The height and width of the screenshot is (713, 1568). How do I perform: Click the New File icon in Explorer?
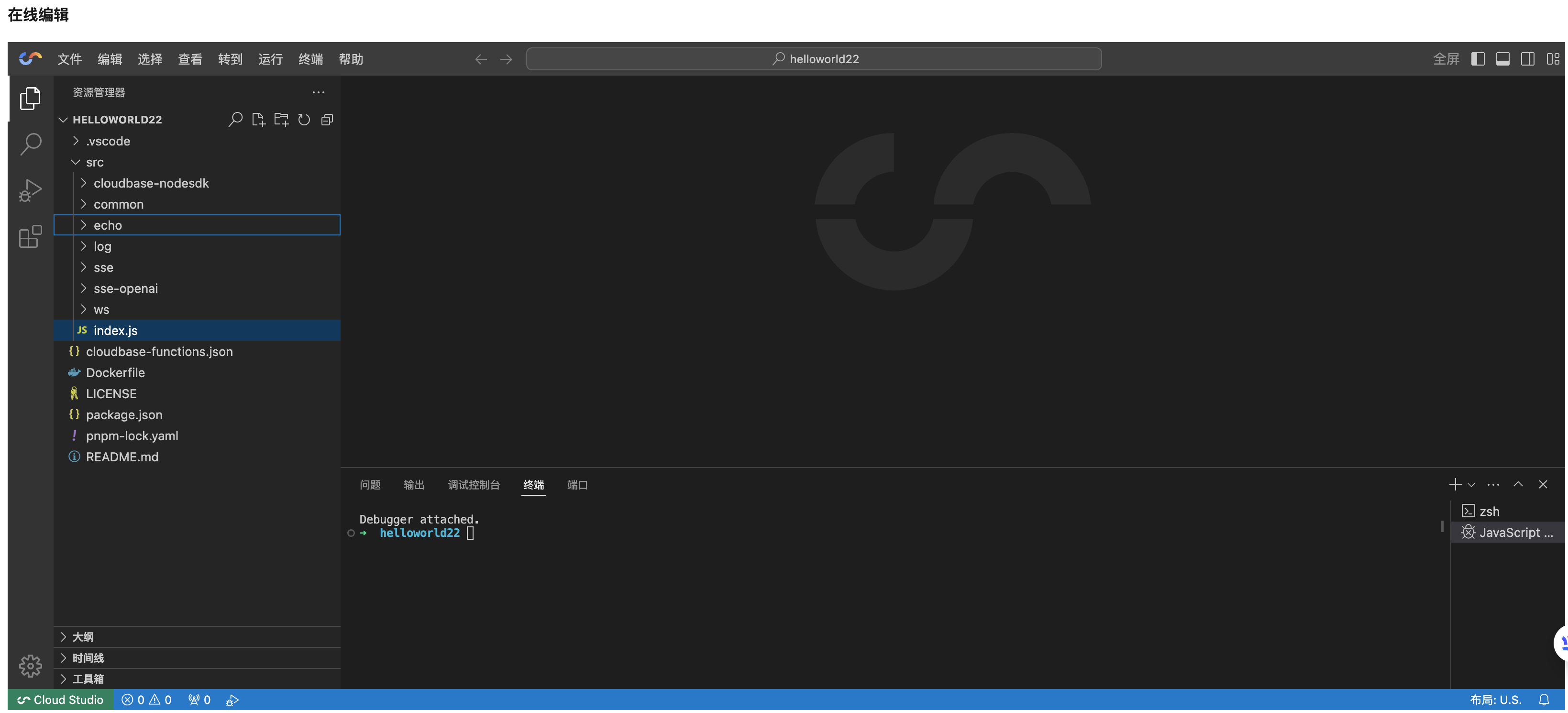[x=258, y=119]
